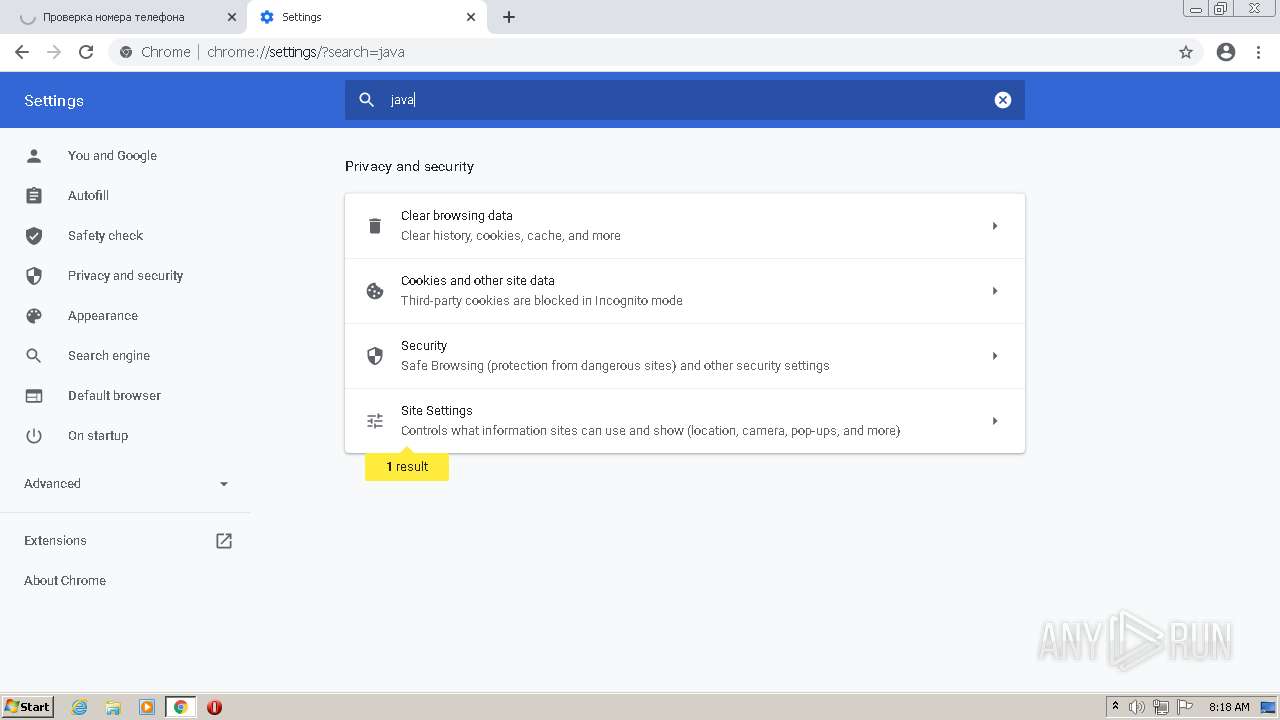Open On startup settings
The width and height of the screenshot is (1280, 720).
point(98,436)
